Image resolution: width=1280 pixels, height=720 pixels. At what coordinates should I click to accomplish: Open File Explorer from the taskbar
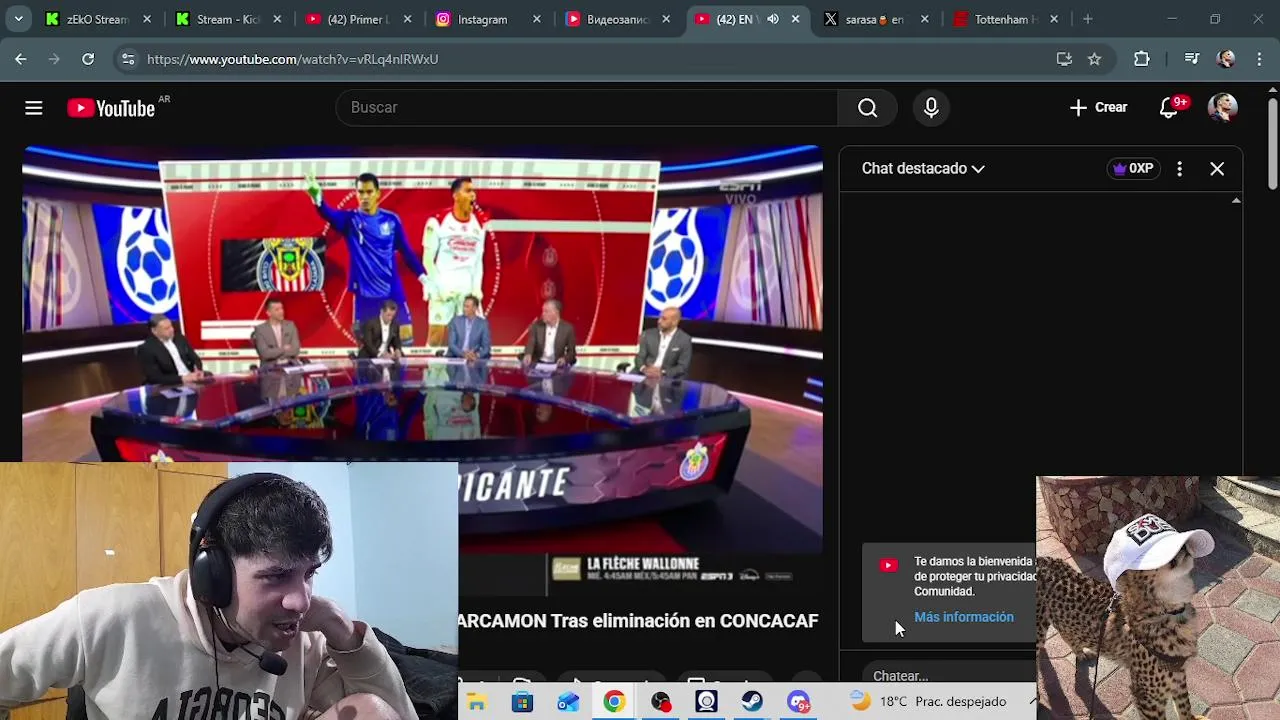click(476, 702)
